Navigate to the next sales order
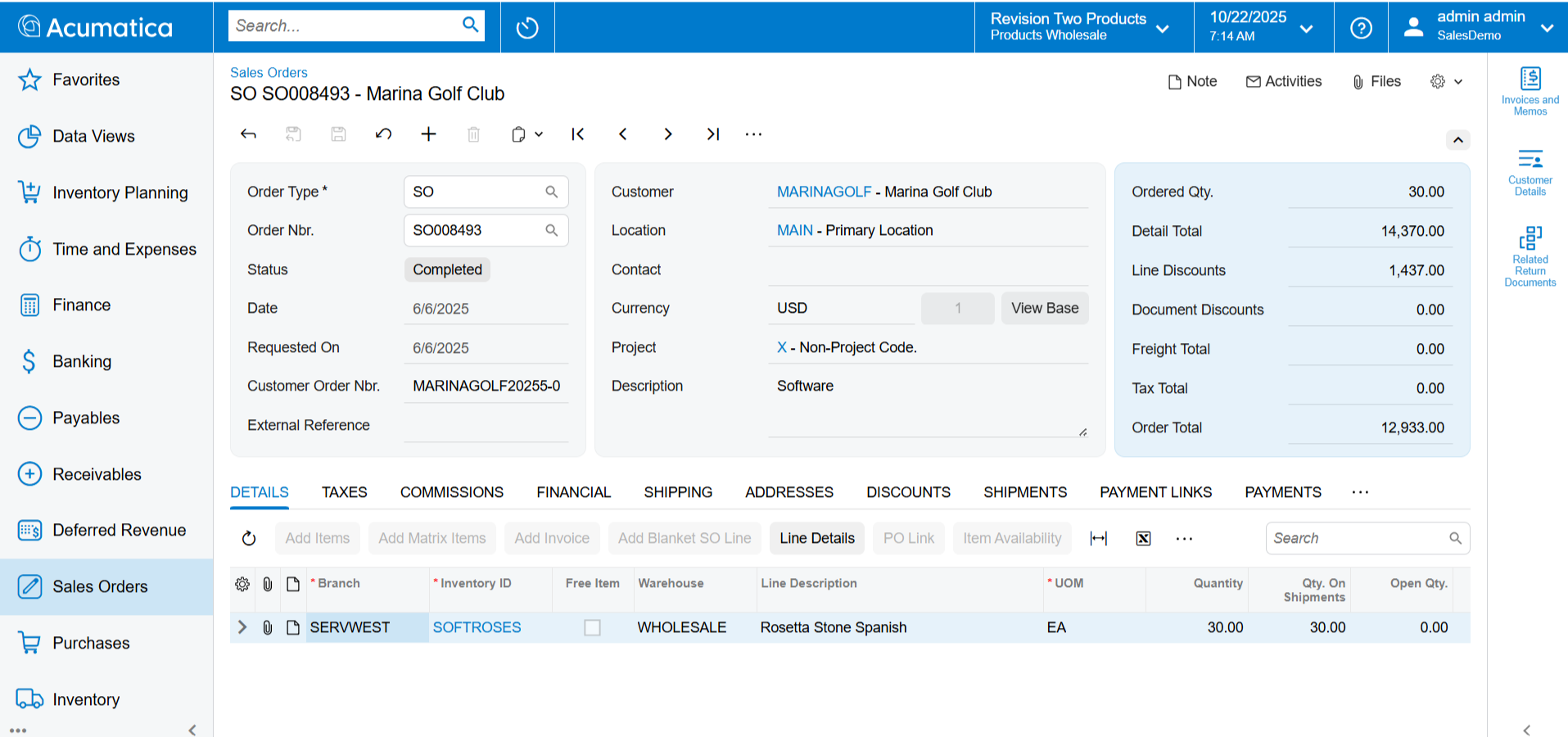Screen dimensions: 1568x737 [x=668, y=134]
